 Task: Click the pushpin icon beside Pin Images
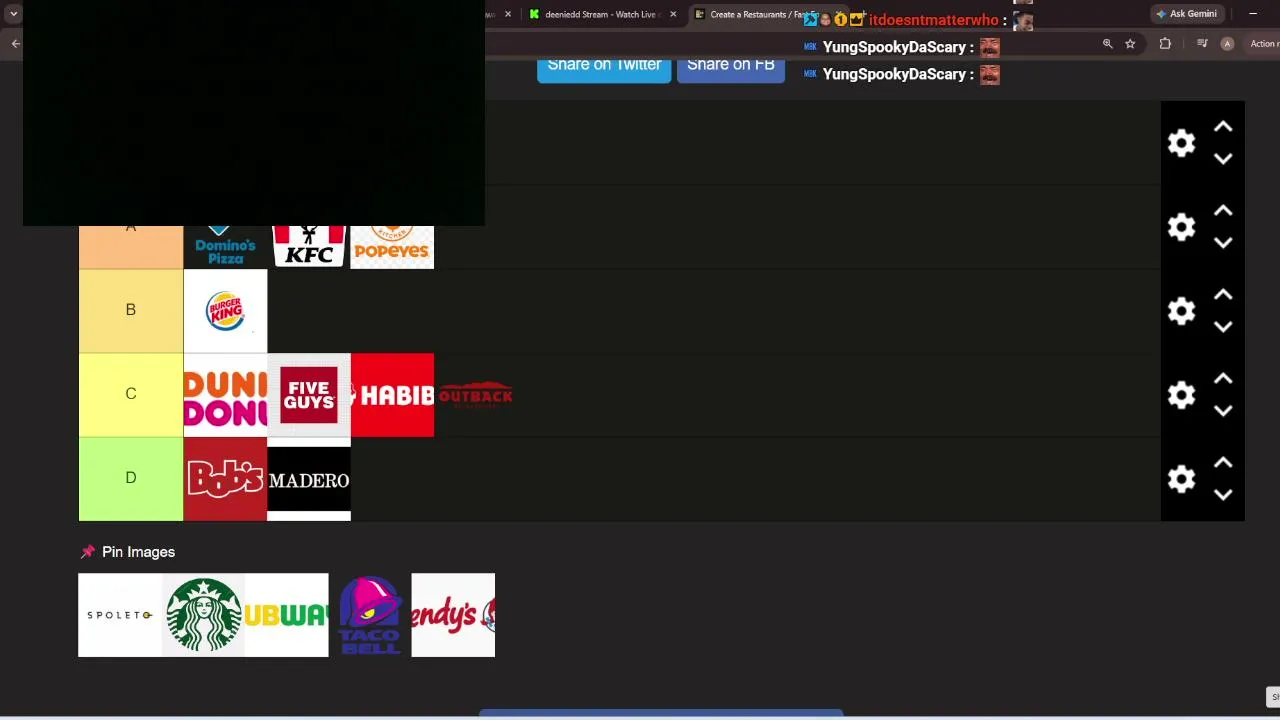coord(87,552)
